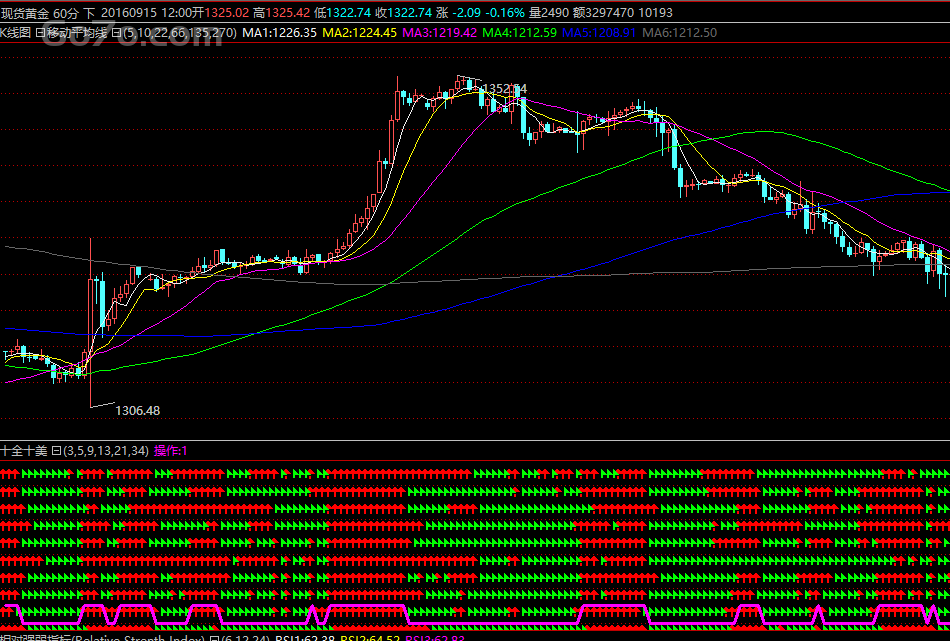Click the yellow MA2:1224.45 legend label
Viewport: 950px width, 641px height.
click(x=360, y=33)
